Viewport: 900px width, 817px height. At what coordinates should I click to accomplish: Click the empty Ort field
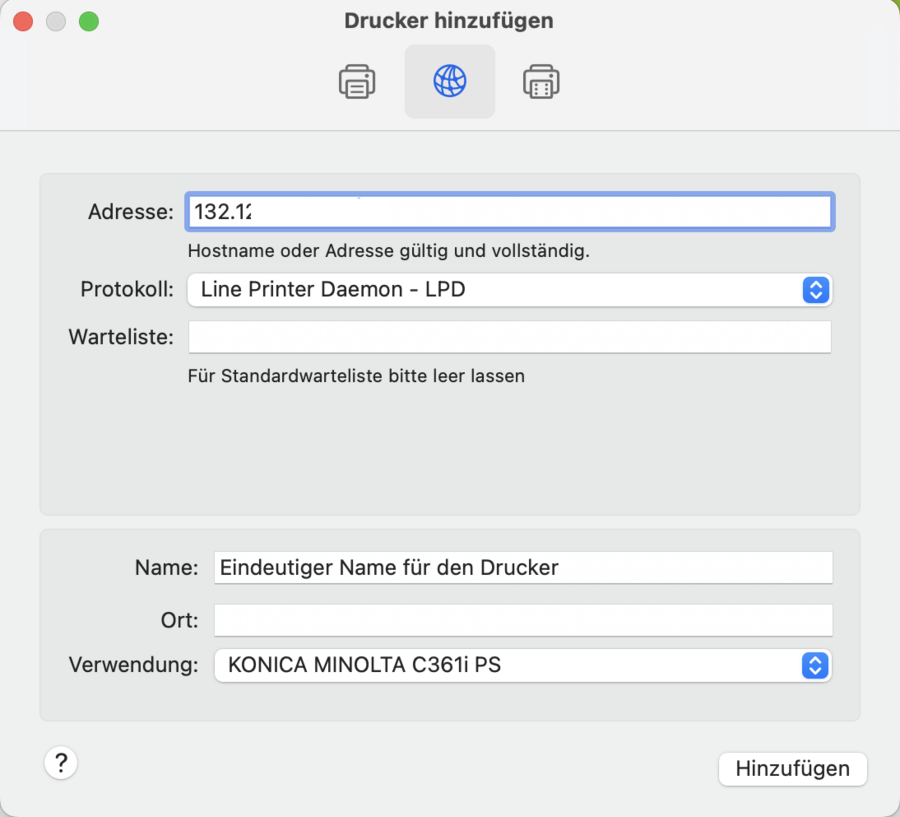[x=523, y=620]
